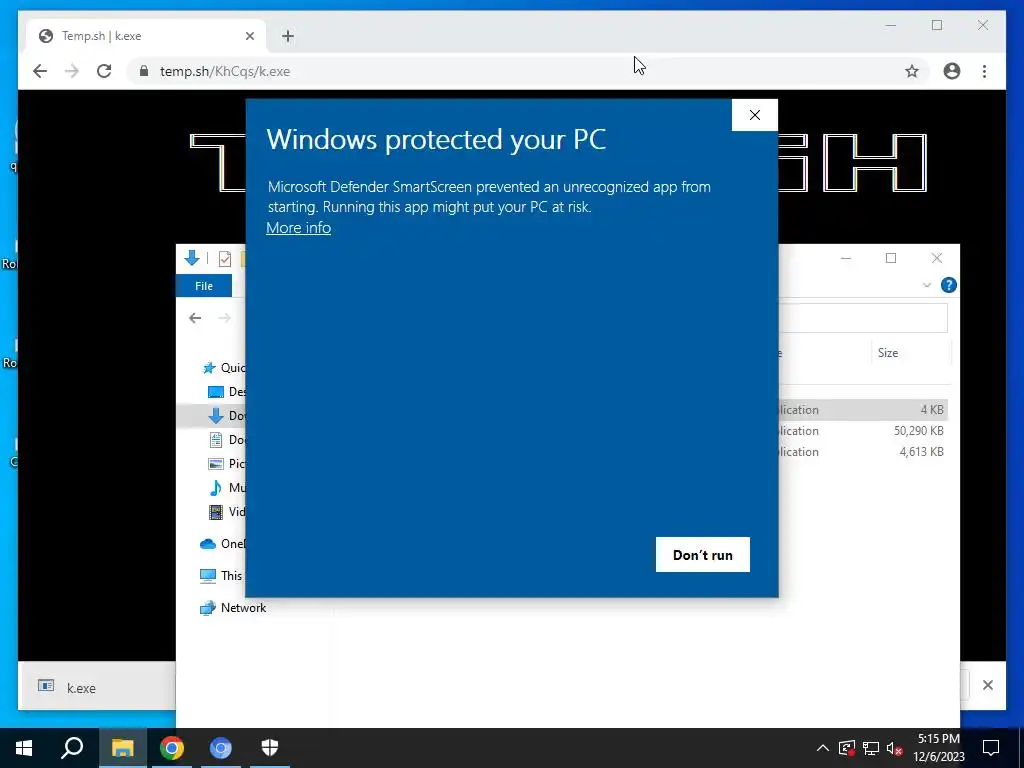The image size is (1024, 768).
Task: Expand the File Explorer ribbon chevron
Action: pyautogui.click(x=926, y=285)
